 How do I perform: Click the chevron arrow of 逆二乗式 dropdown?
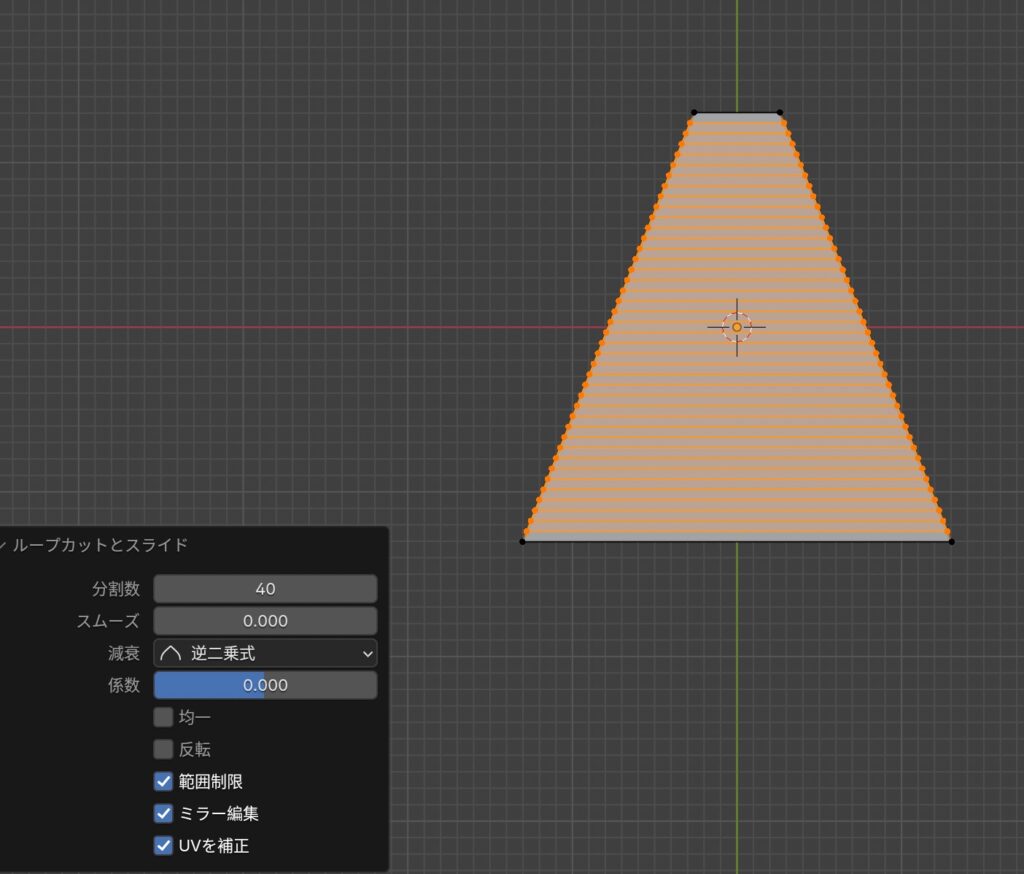367,654
